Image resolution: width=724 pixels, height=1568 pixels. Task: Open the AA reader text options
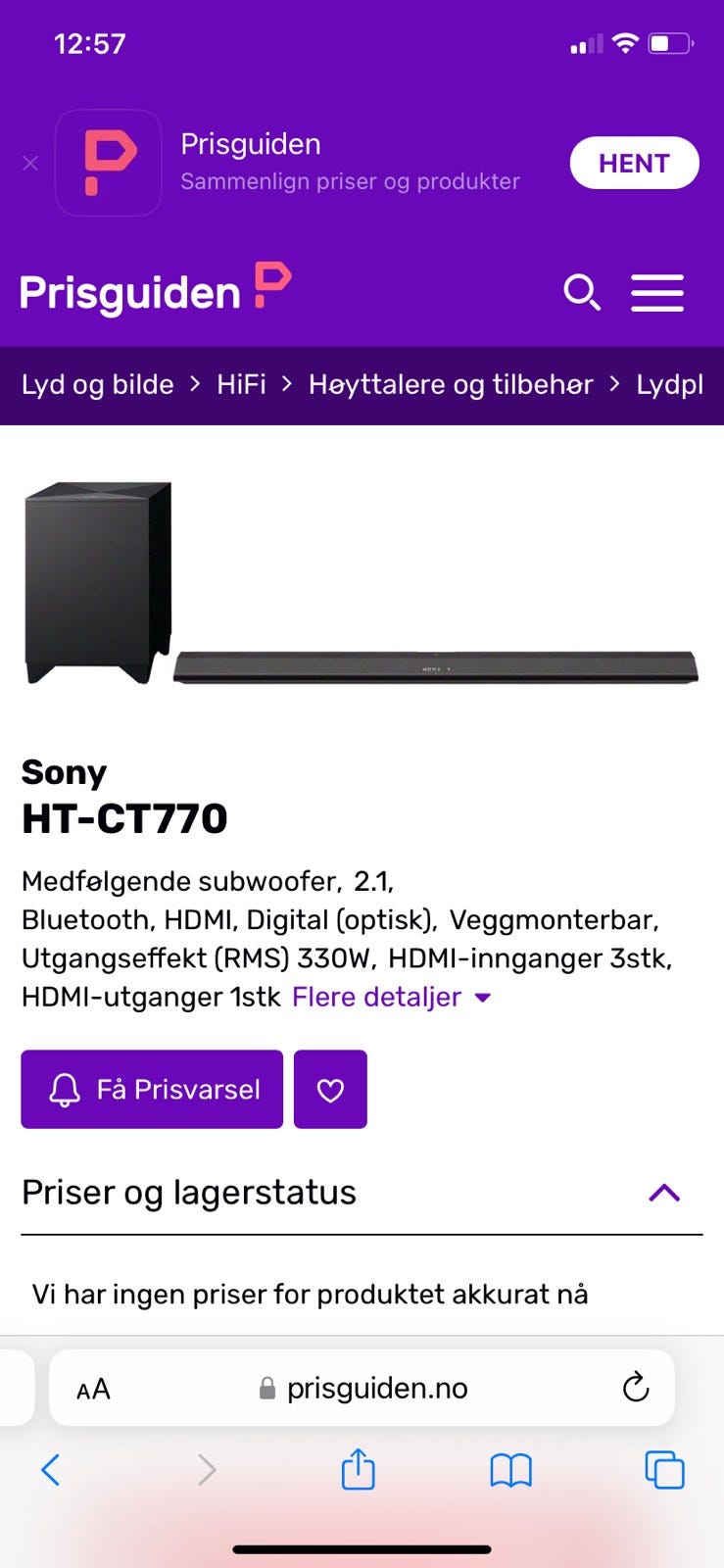point(93,1389)
